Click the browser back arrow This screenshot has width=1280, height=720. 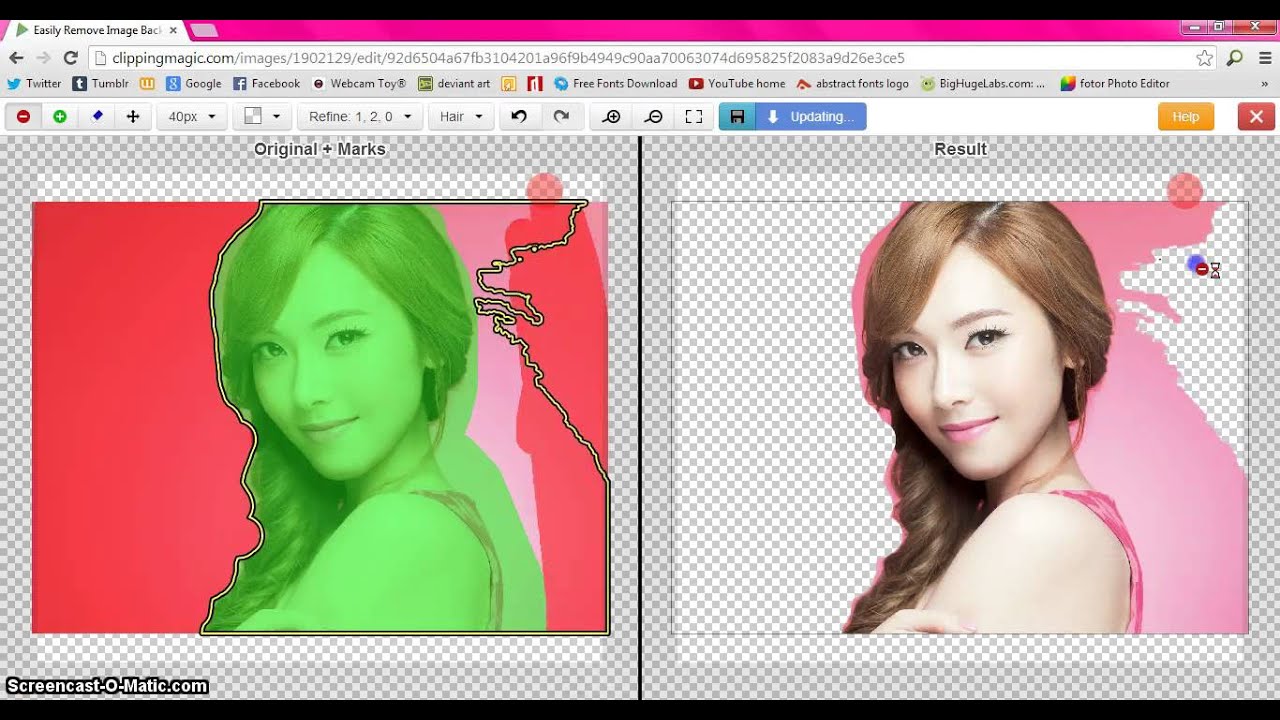[16, 58]
